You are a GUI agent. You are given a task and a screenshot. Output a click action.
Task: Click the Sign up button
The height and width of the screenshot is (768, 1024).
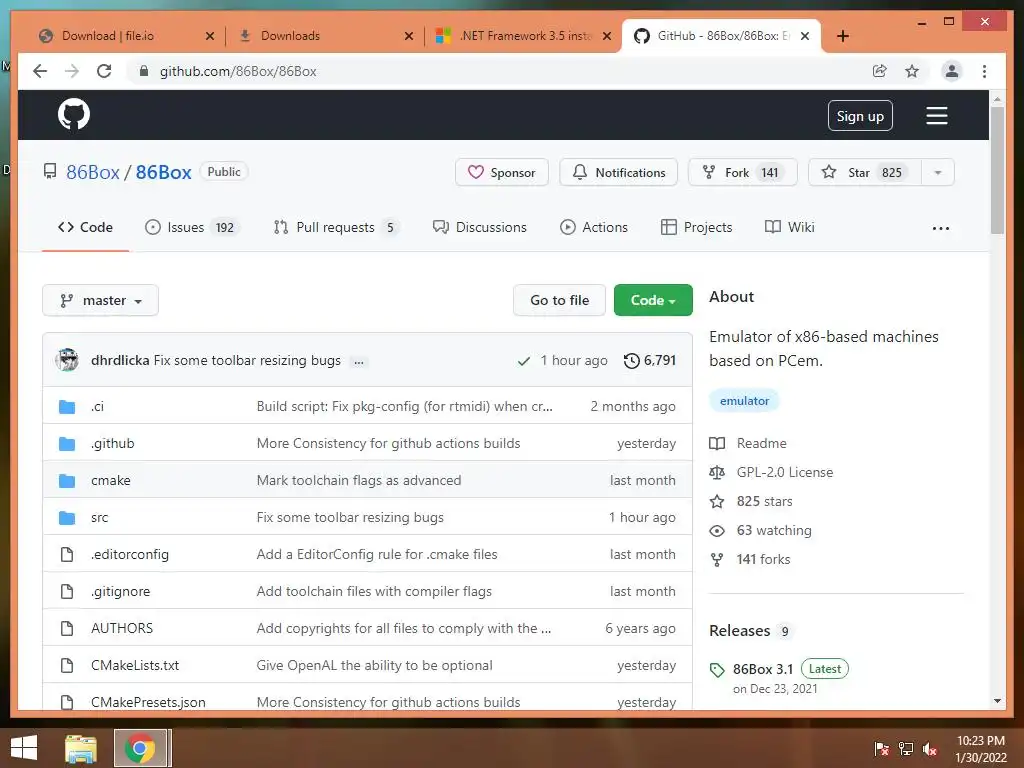pos(860,116)
